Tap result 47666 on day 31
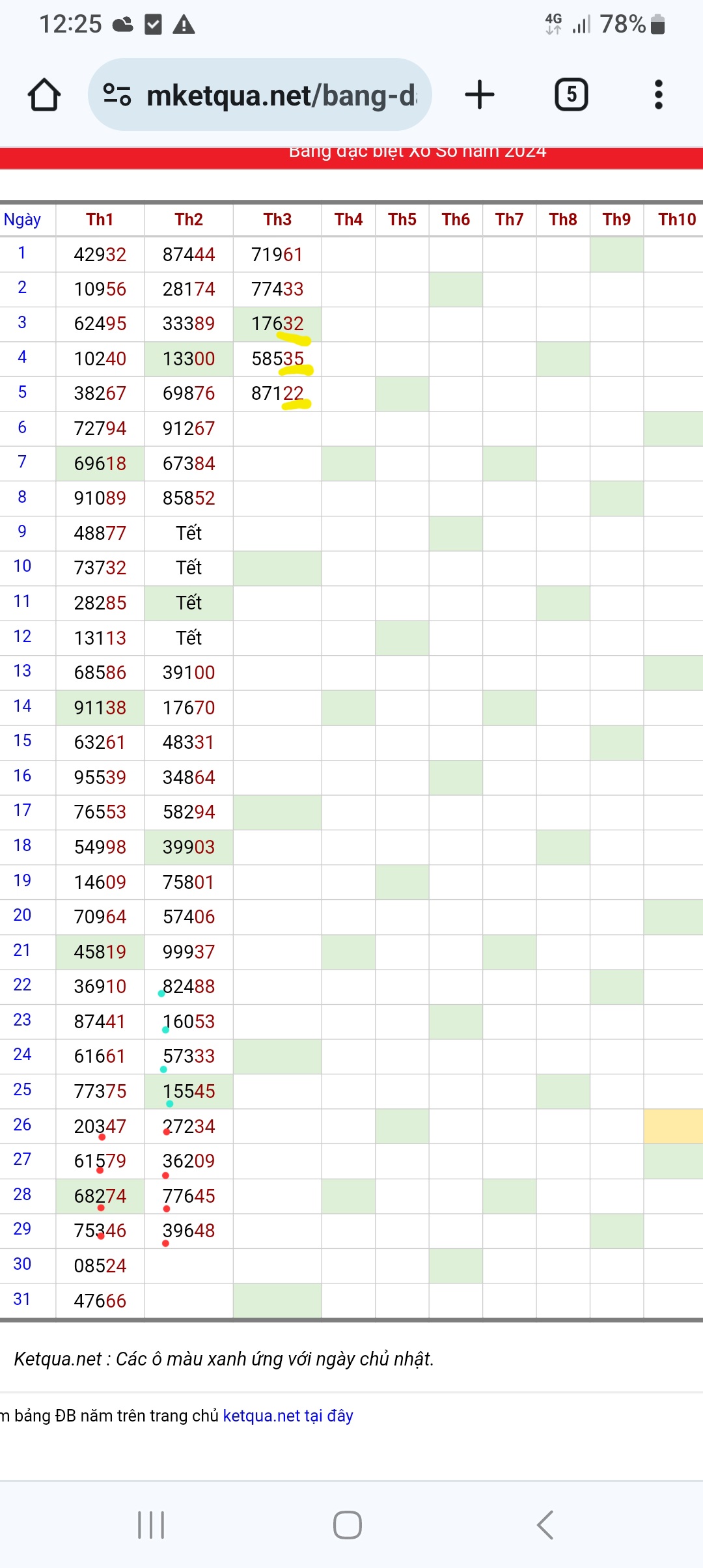 click(100, 1301)
